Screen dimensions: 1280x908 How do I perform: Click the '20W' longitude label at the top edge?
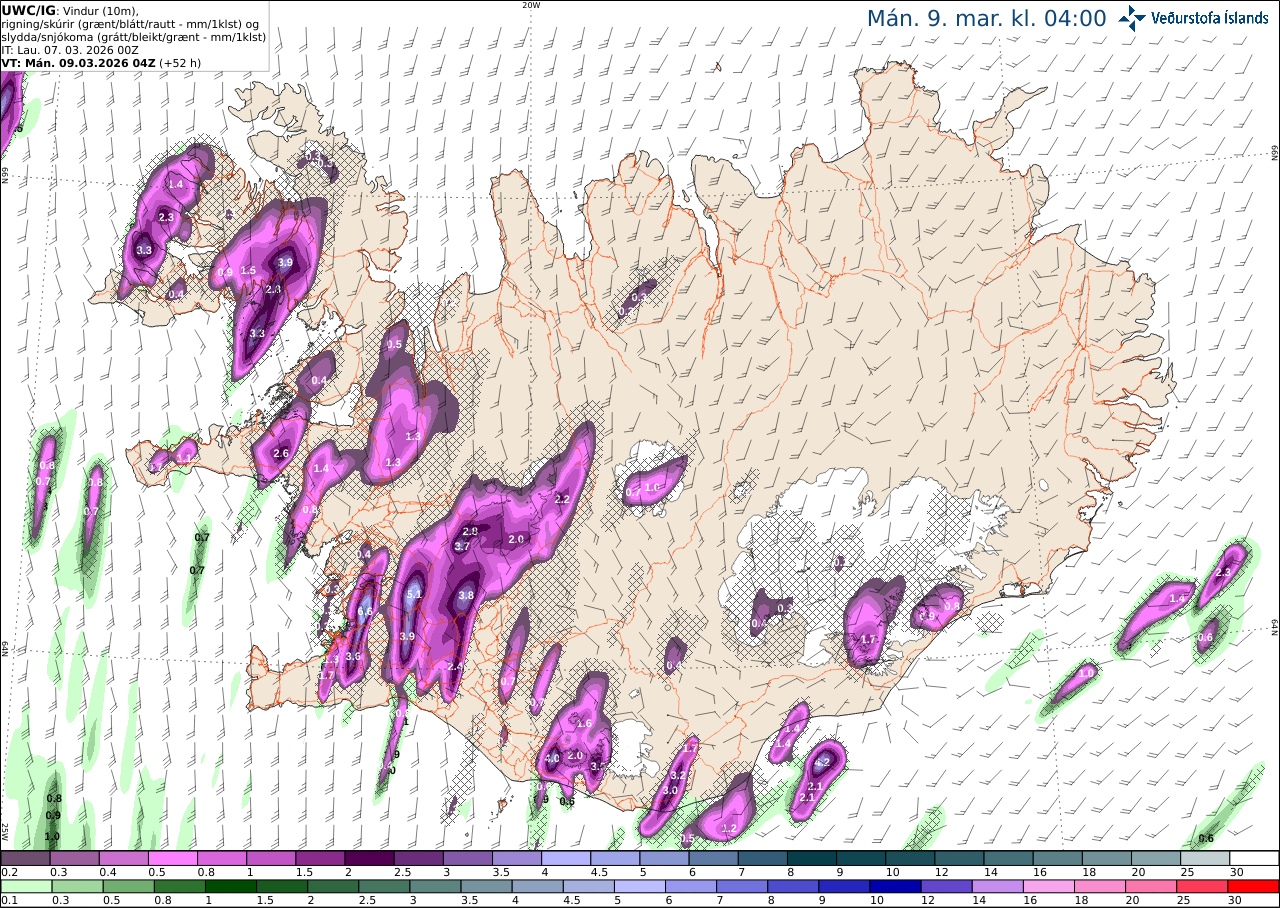coord(531,5)
